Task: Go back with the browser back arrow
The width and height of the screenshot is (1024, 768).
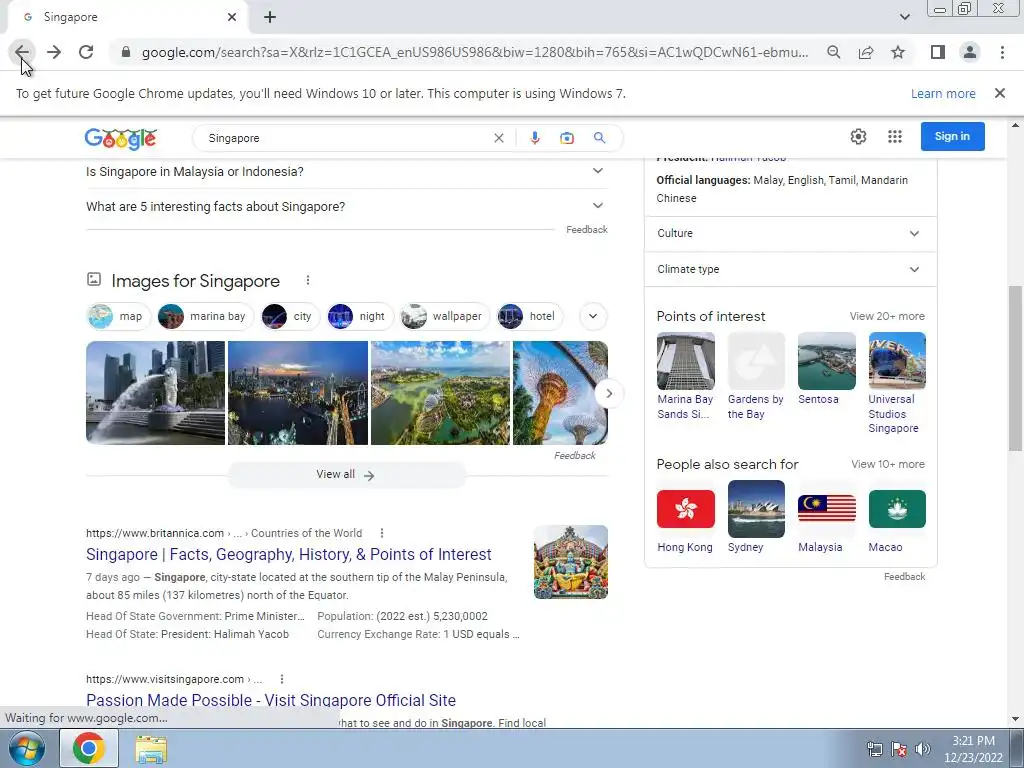Action: [22, 52]
